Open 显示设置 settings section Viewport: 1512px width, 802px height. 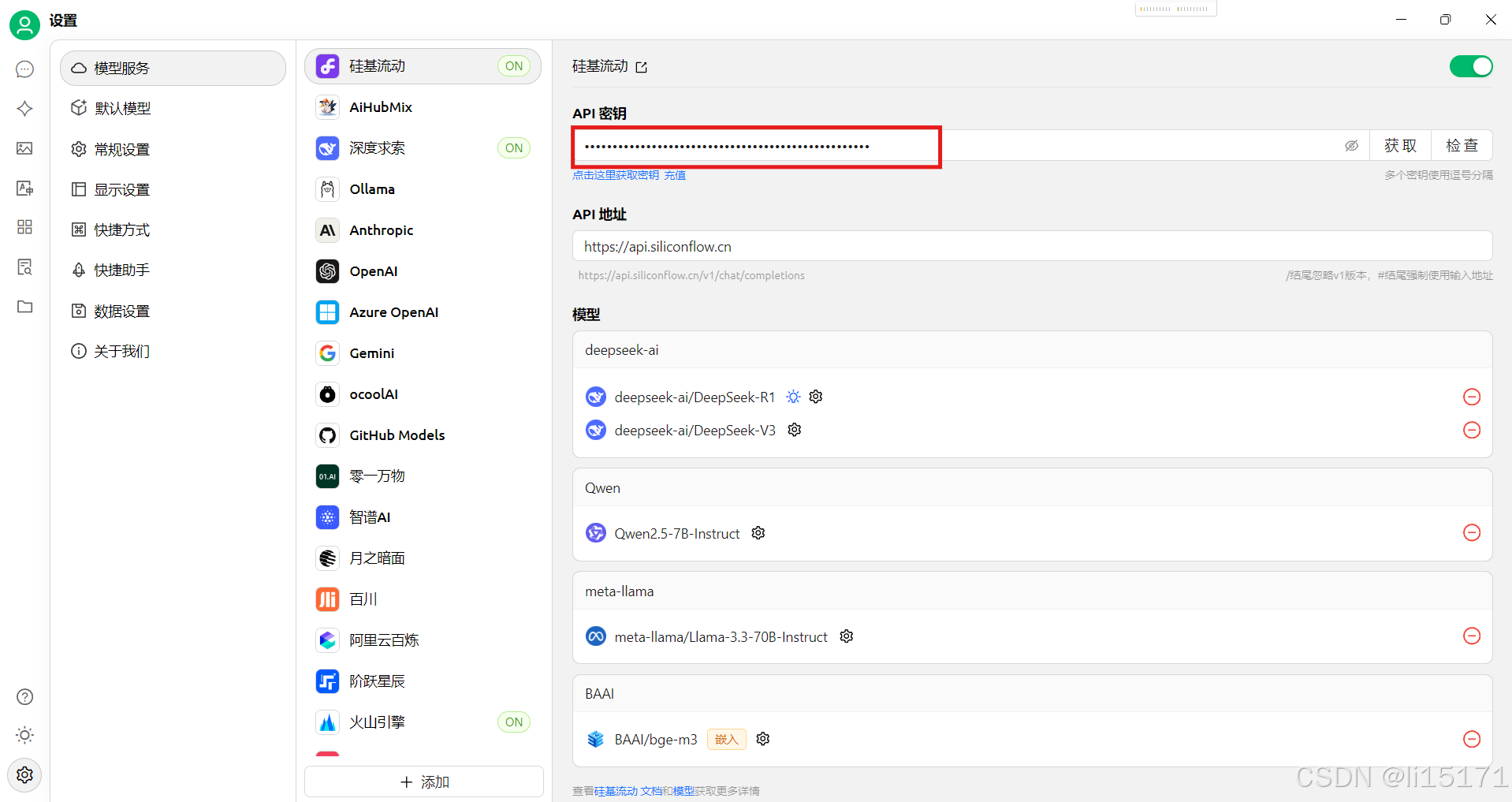(x=173, y=190)
